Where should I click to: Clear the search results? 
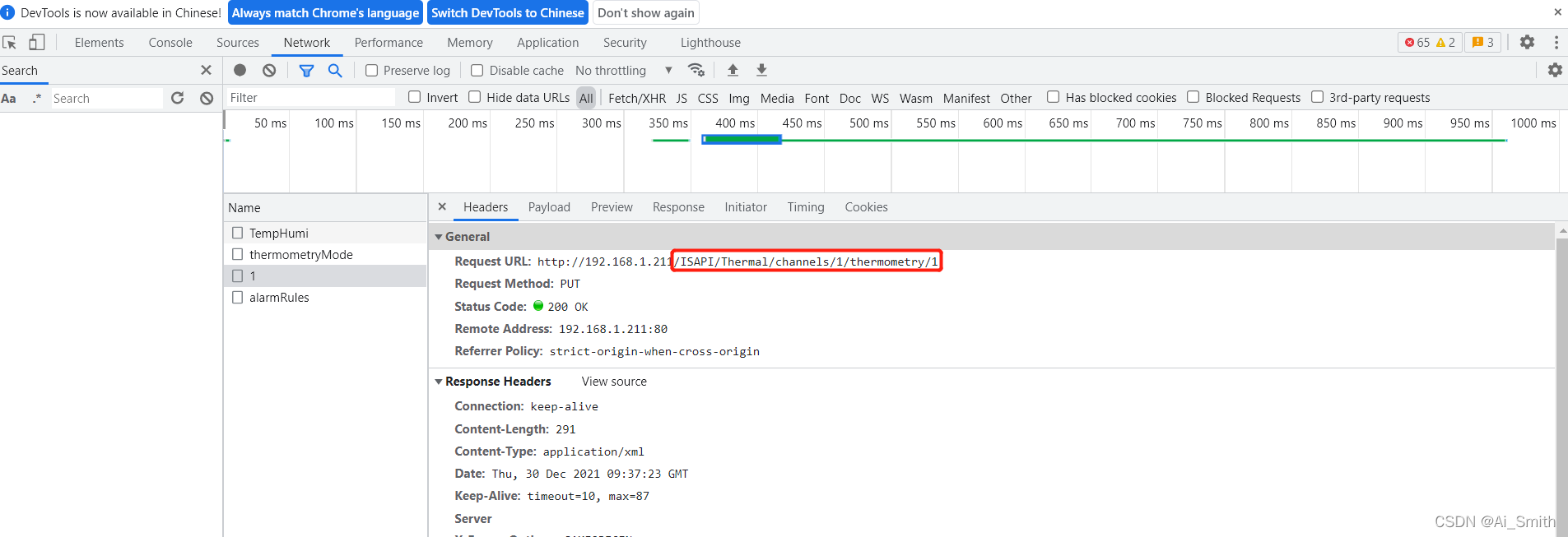point(207,99)
